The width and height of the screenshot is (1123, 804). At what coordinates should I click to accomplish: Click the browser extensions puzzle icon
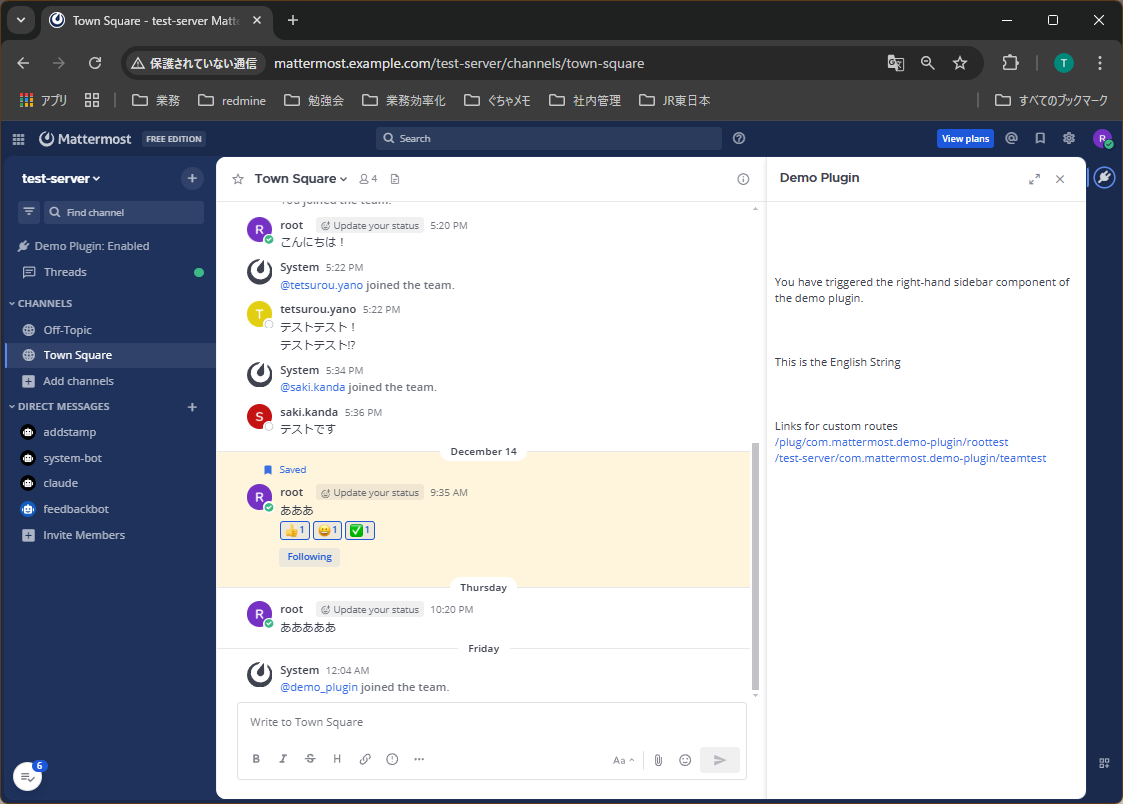(x=1010, y=63)
